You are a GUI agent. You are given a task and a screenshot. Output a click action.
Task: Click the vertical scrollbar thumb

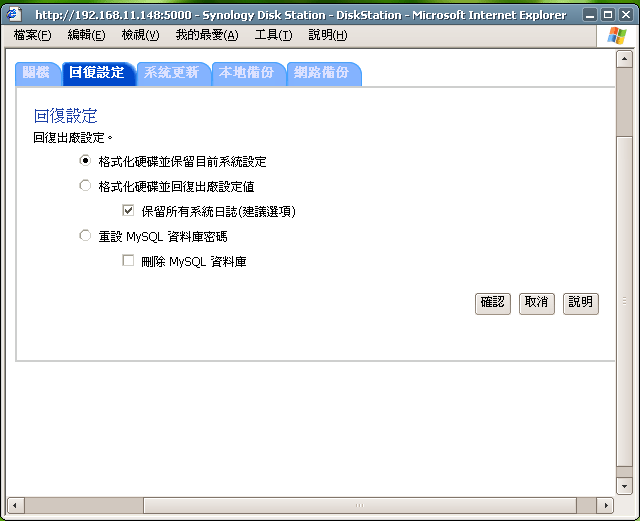pos(624,301)
